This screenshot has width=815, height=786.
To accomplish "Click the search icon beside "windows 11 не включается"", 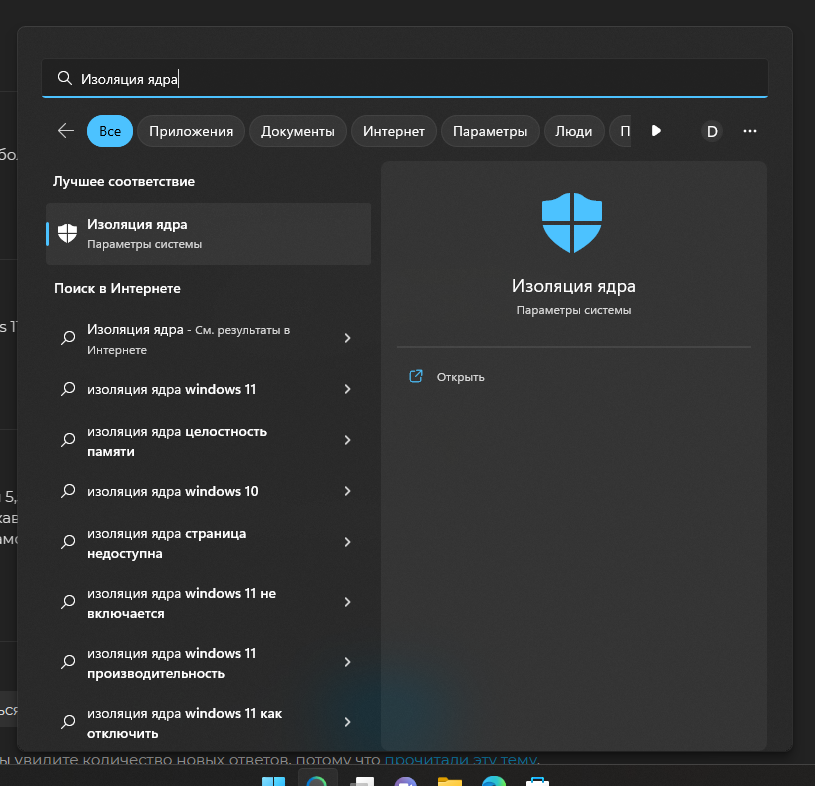I will (68, 602).
